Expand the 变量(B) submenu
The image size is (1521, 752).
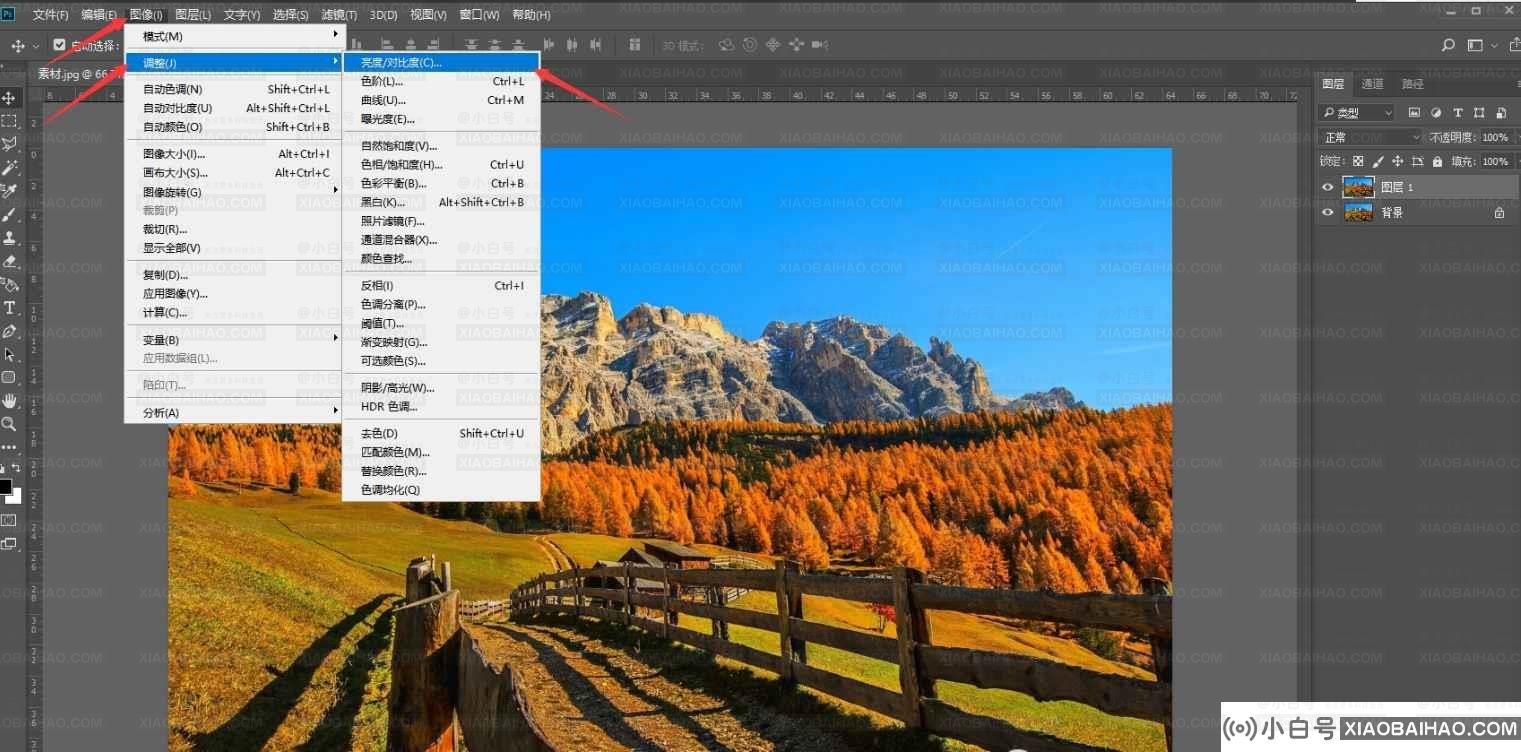(x=232, y=340)
